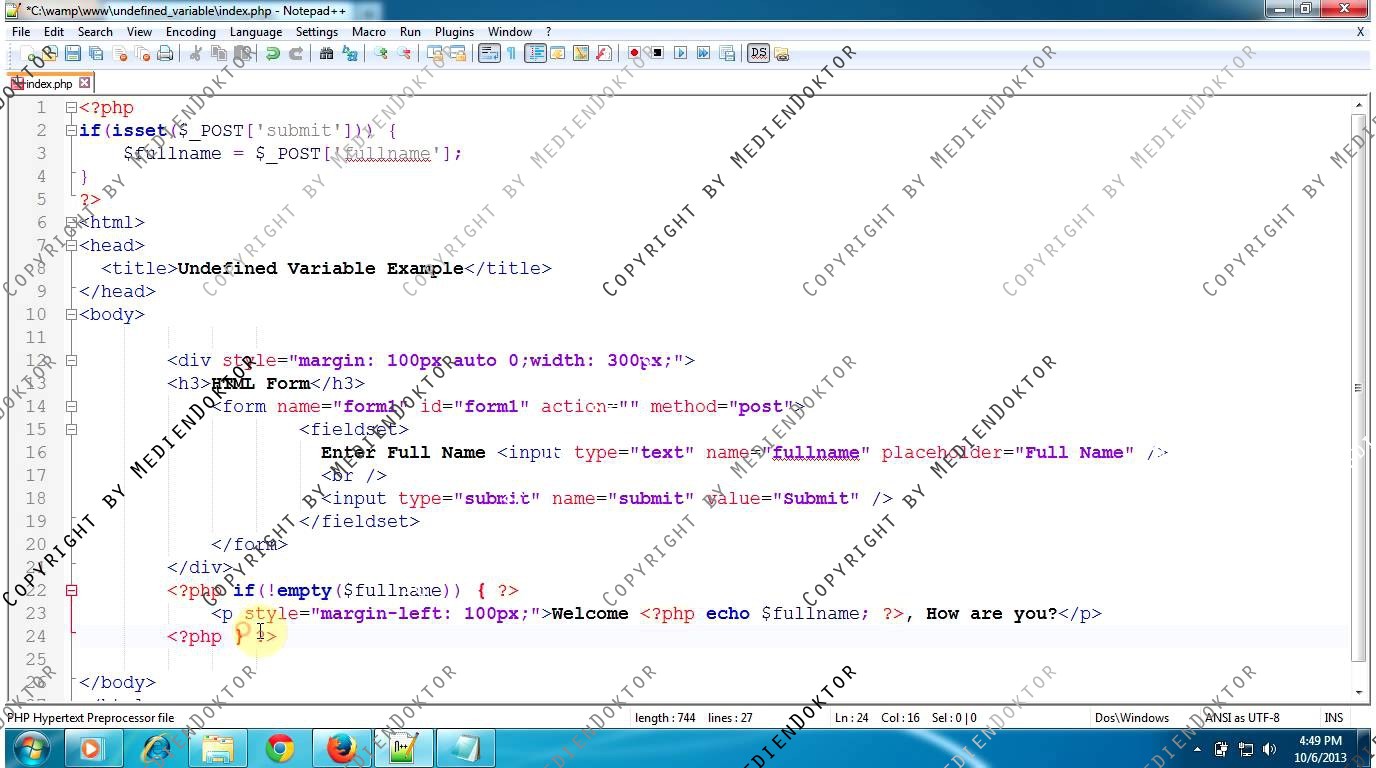The image size is (1376, 768).
Task: Open Firefox from the Windows taskbar
Action: coord(341,748)
